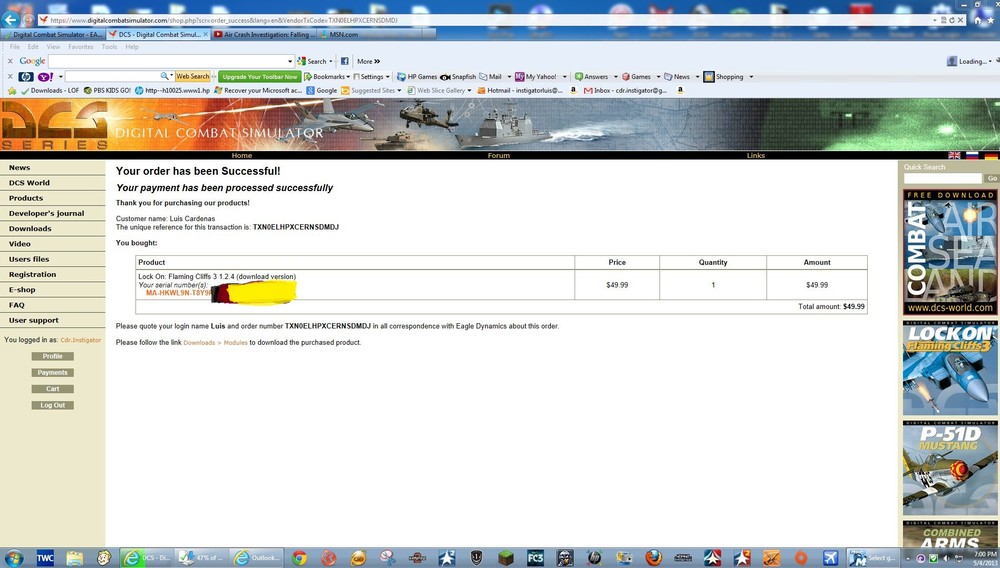This screenshot has width=1000, height=568.
Task: Open the P-51D Mustang banner
Action: coord(950,468)
